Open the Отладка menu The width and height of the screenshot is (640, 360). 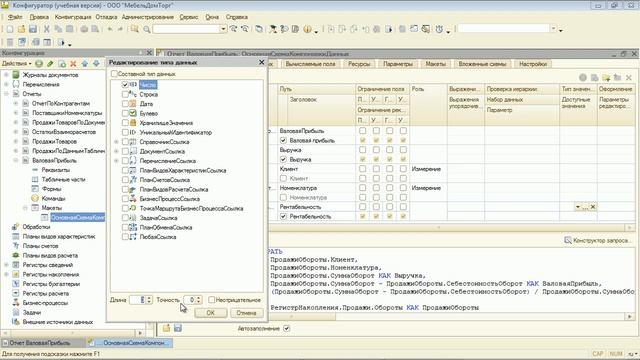[106, 17]
